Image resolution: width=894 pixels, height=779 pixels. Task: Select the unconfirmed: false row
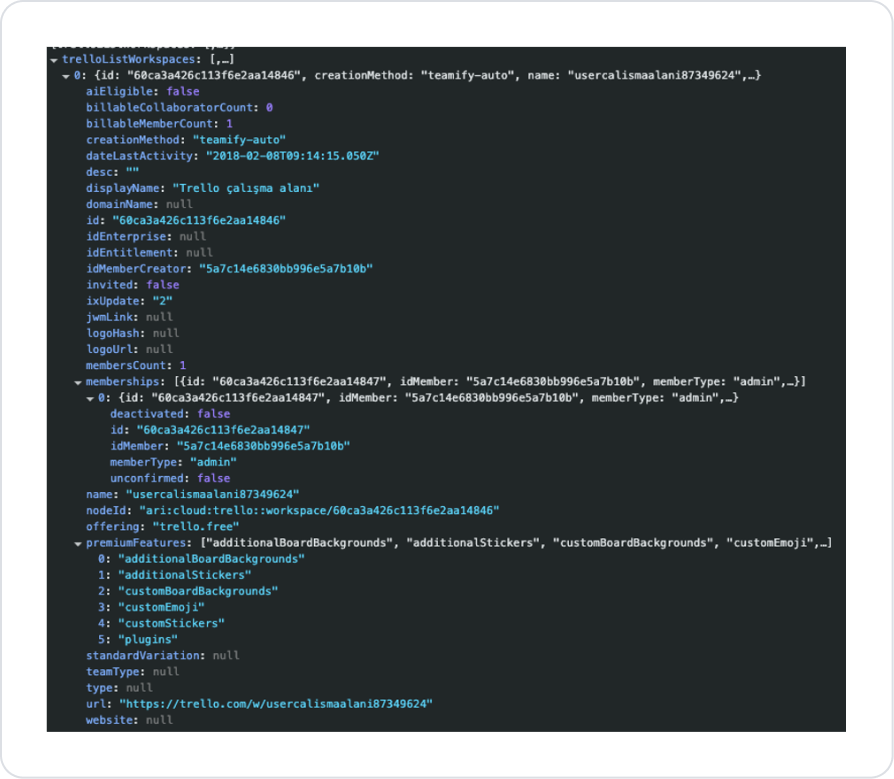[x=170, y=478]
